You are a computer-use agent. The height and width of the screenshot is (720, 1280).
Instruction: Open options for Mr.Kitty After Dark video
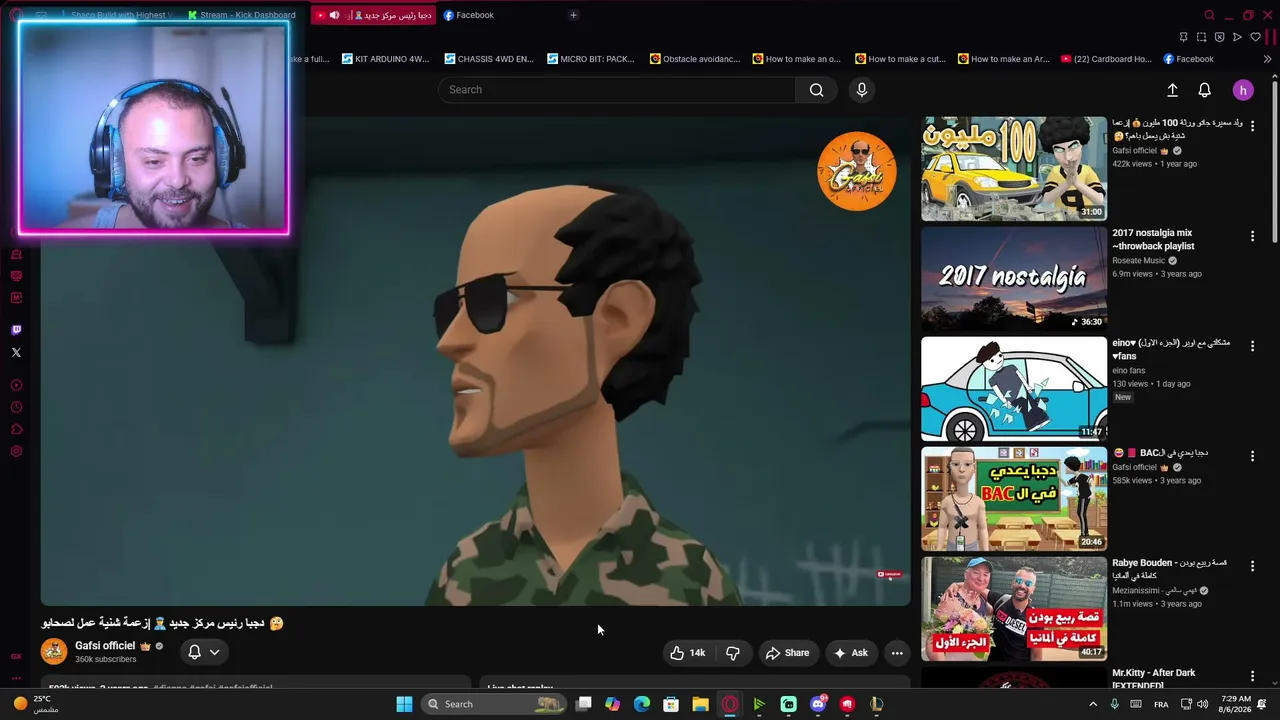coord(1252,676)
